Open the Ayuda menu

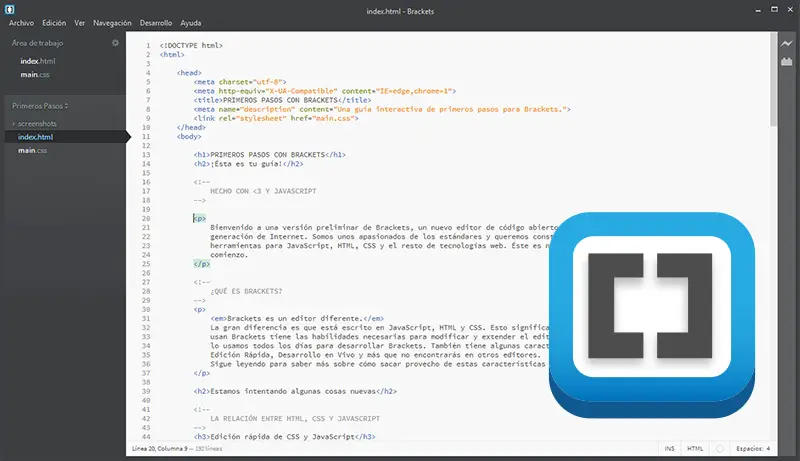click(191, 23)
